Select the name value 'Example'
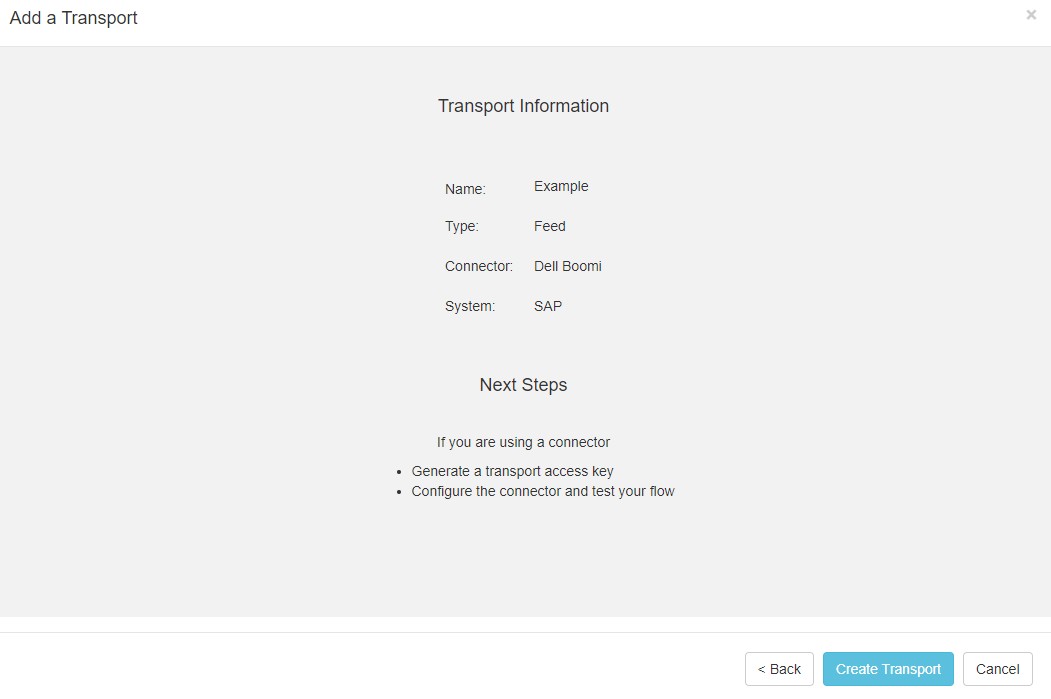This screenshot has width=1051, height=699. pos(561,186)
